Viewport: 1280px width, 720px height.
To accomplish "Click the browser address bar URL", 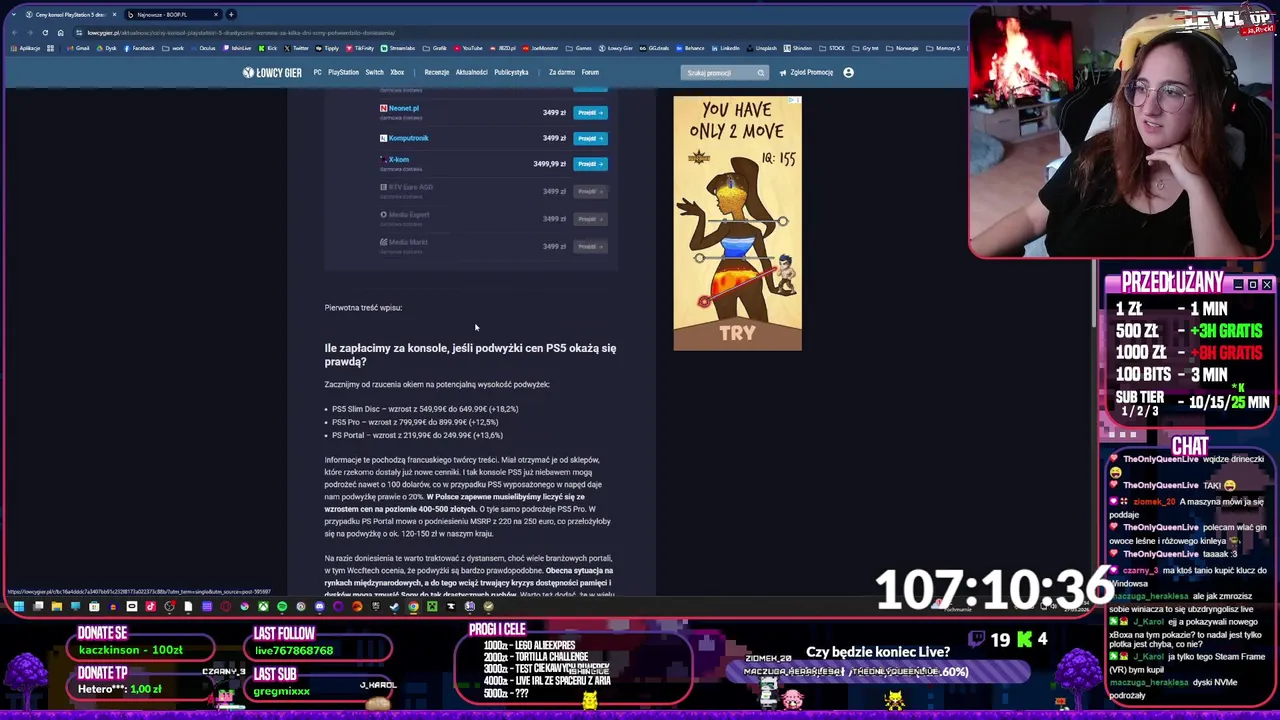I will [240, 32].
